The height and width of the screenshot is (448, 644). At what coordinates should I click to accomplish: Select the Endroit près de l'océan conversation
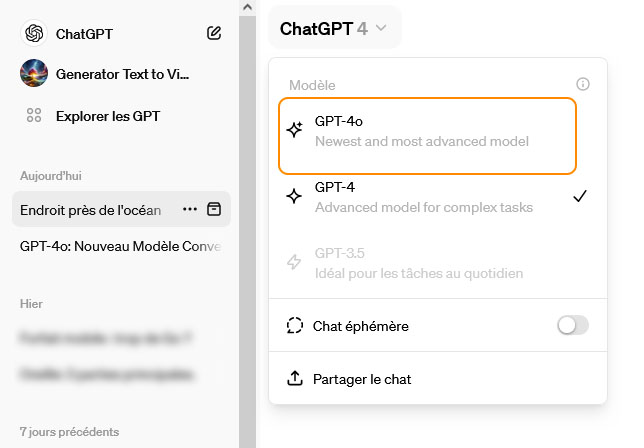click(92, 209)
